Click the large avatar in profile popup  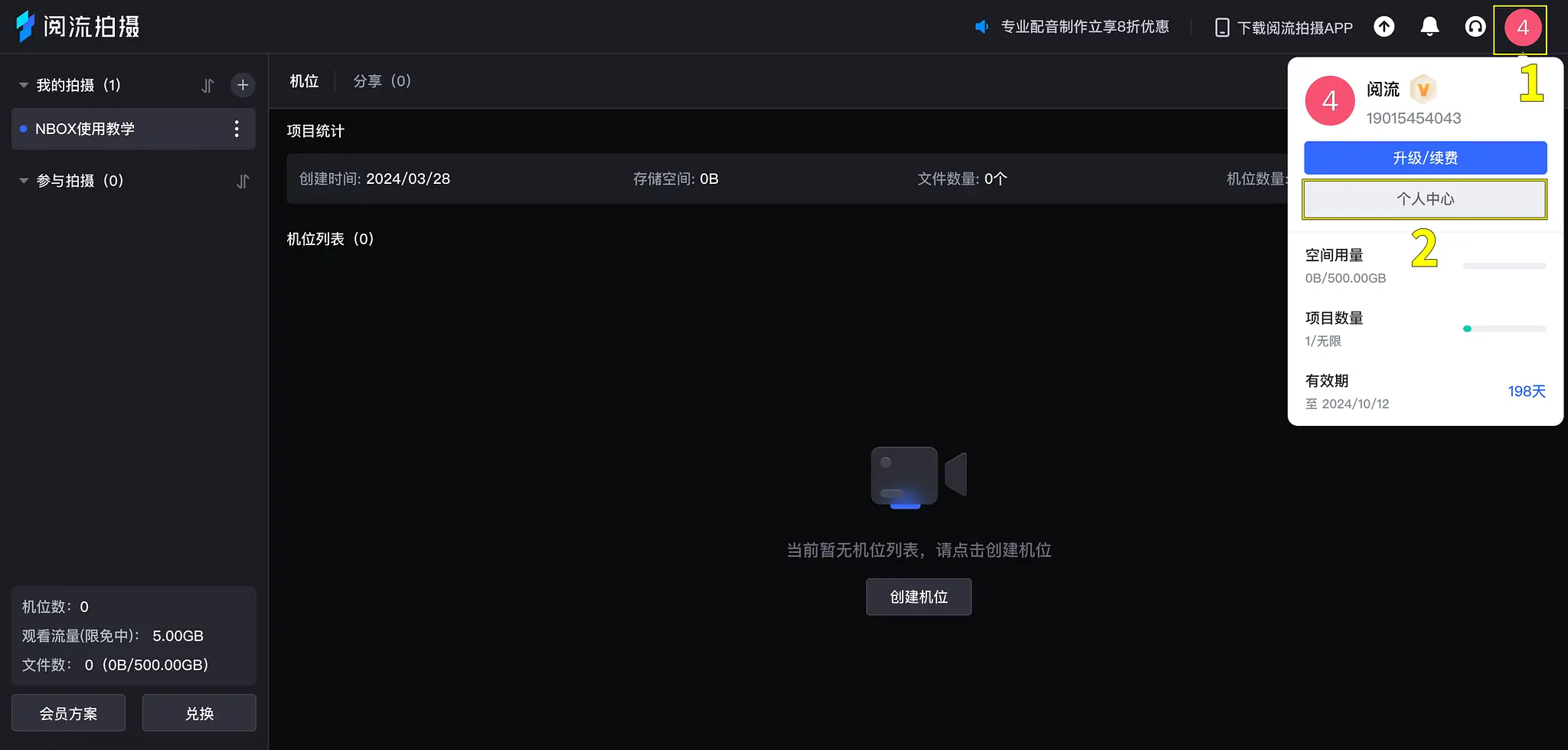click(1330, 101)
